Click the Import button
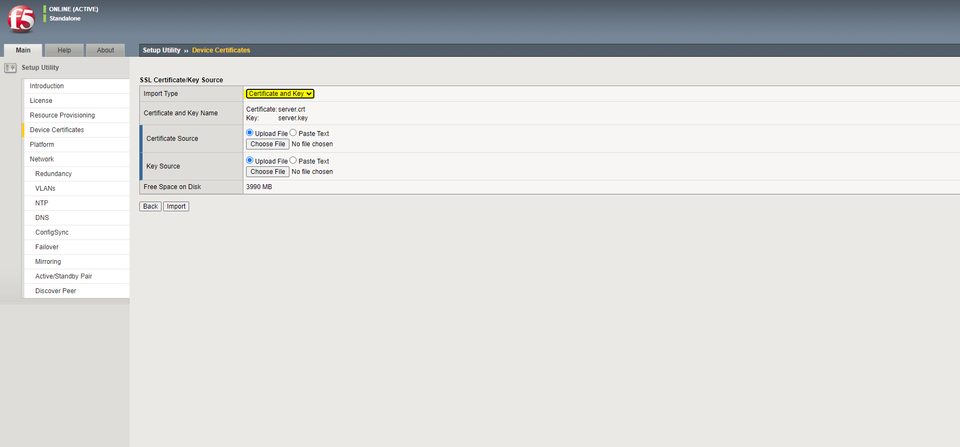This screenshot has width=960, height=447. point(176,206)
